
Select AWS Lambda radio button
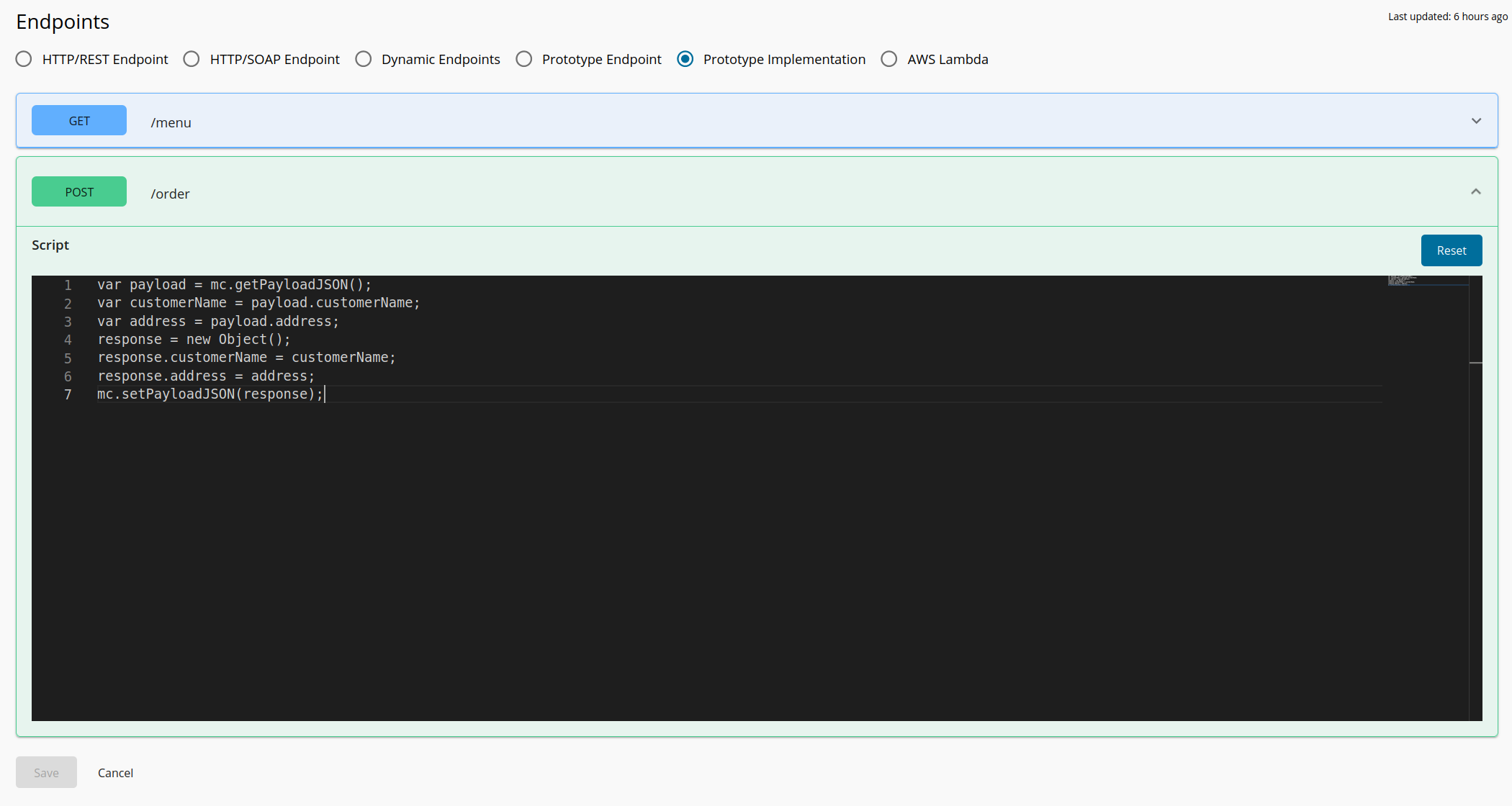[x=889, y=59]
